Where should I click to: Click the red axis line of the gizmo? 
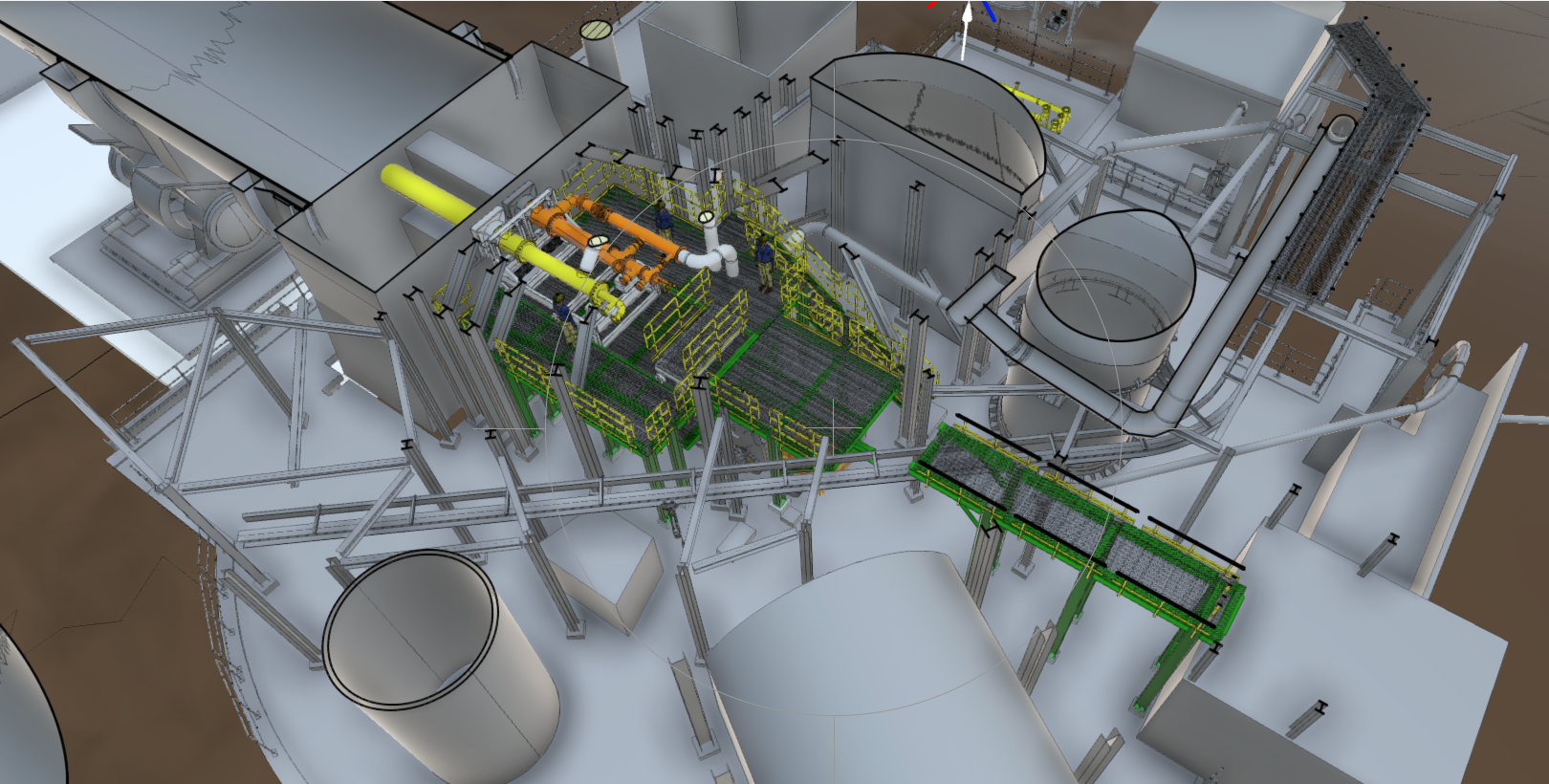point(931,4)
